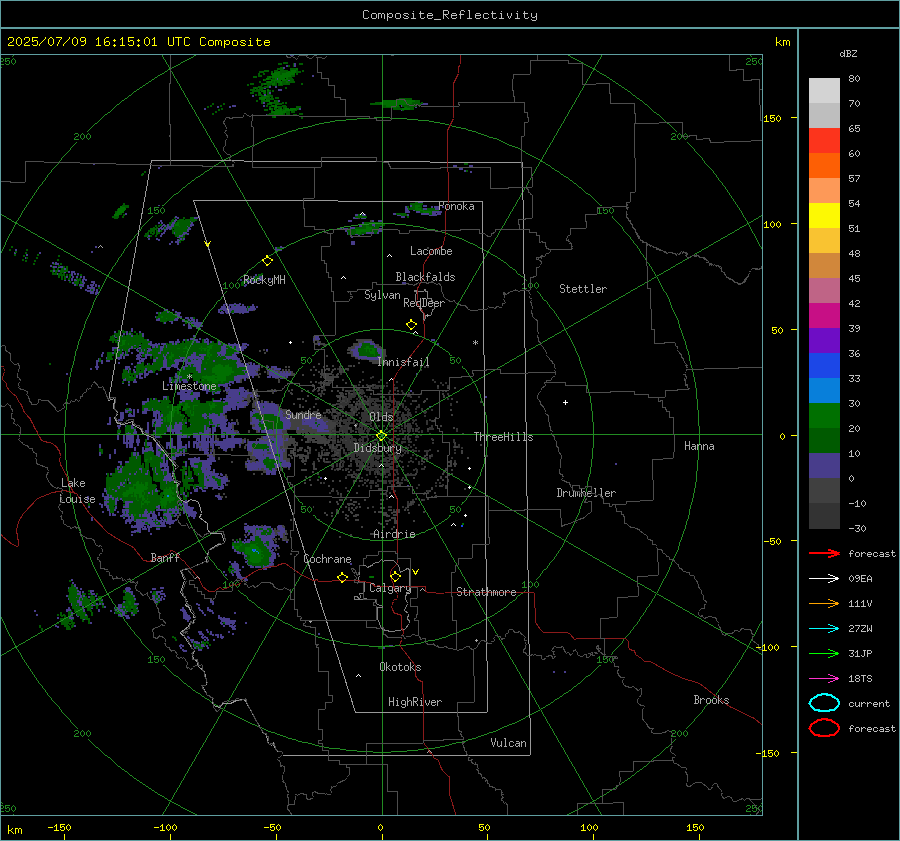This screenshot has height=841, width=900.
Task: Click the Banff town label
Action: click(165, 557)
